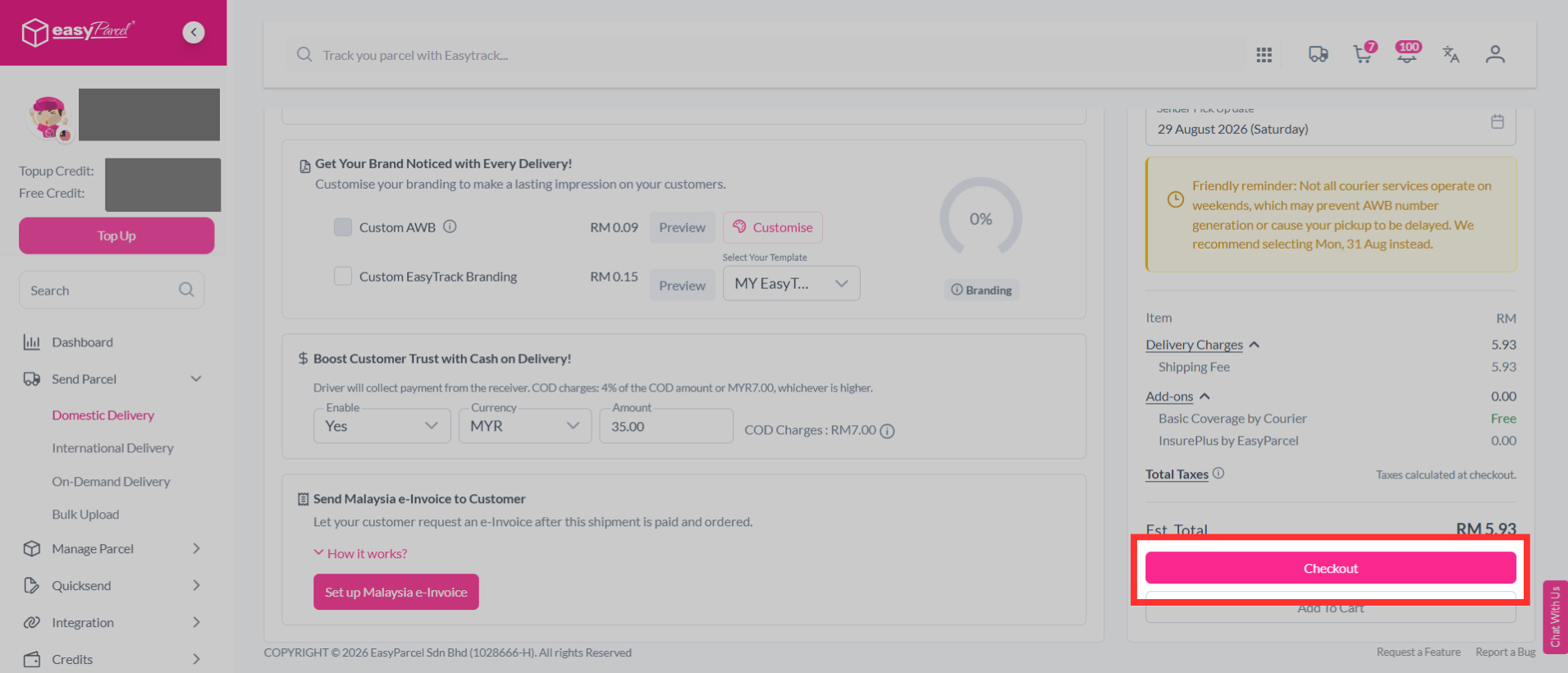Collapse the Delivery Charges section
This screenshot has width=1568, height=673.
[1202, 345]
